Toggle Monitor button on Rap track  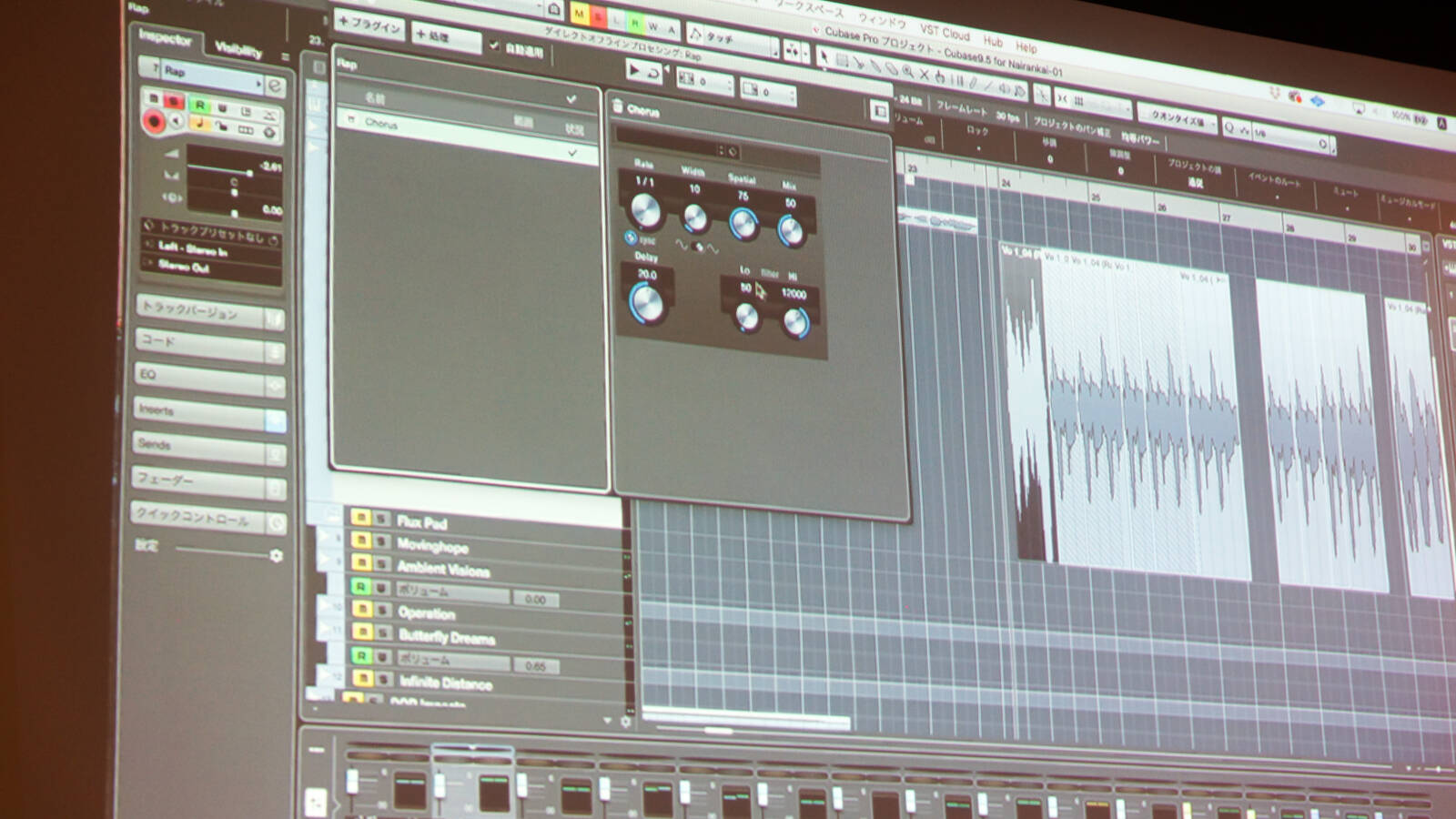[177, 121]
